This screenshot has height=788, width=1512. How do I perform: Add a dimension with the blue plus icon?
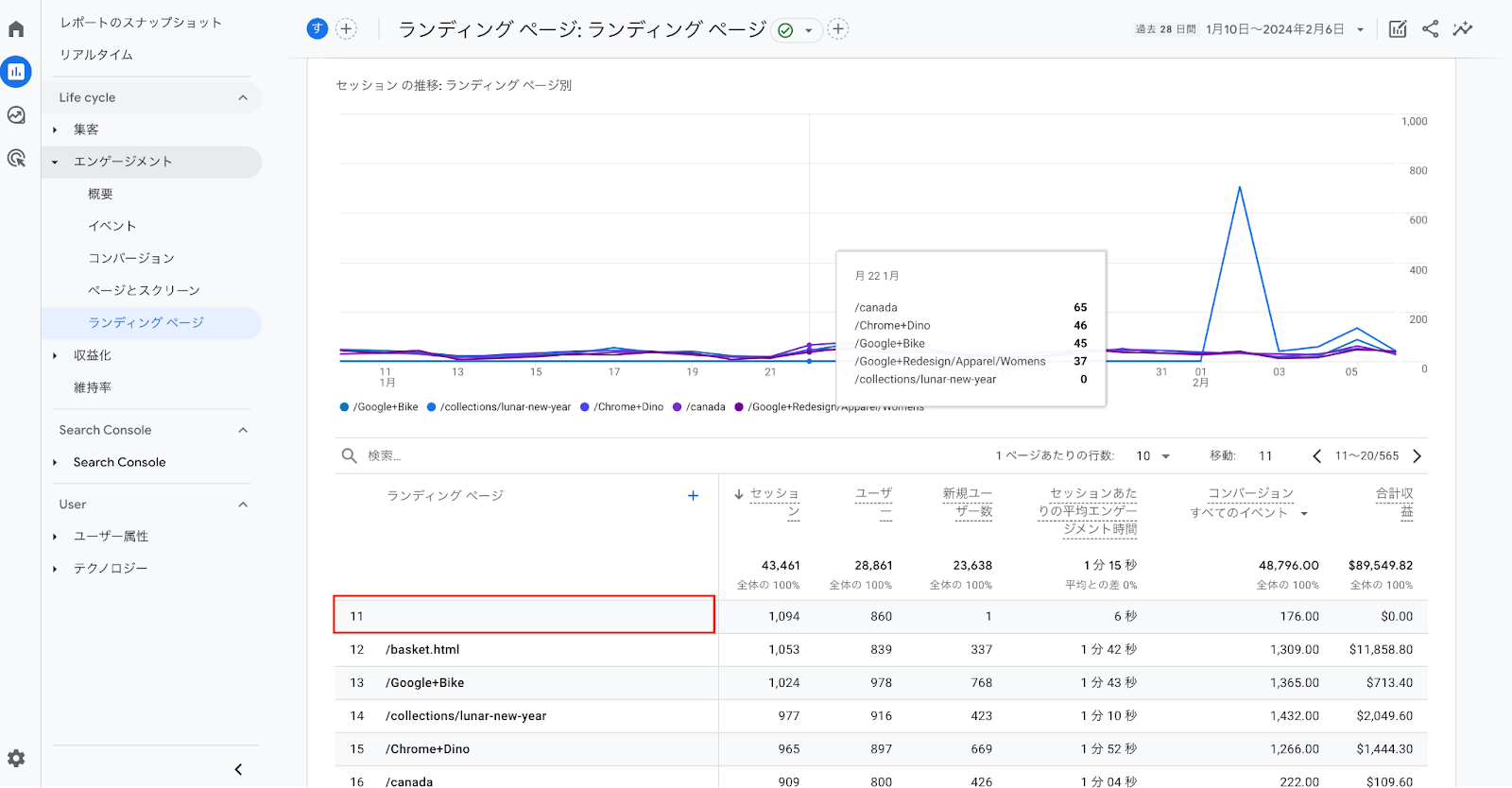[x=693, y=495]
